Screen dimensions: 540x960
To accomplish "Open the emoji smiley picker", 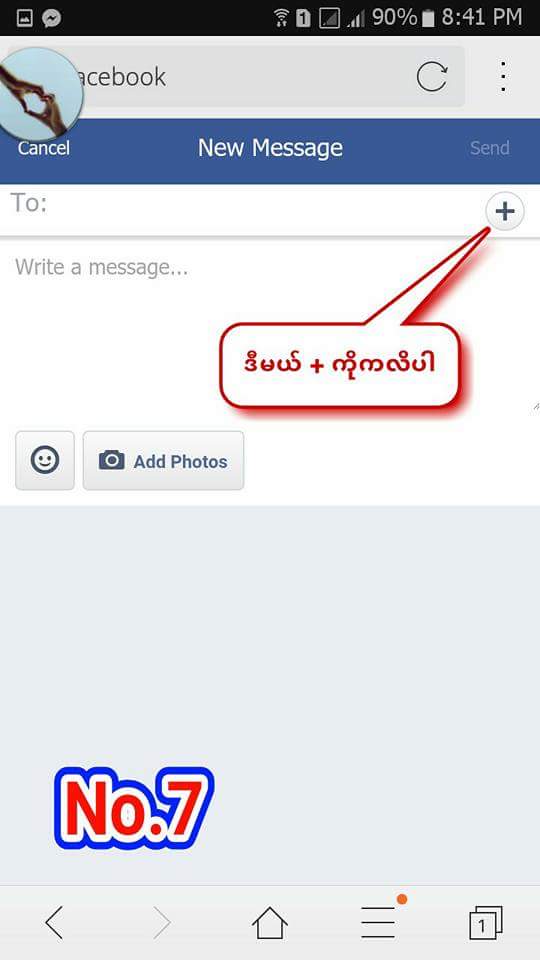I will point(45,460).
